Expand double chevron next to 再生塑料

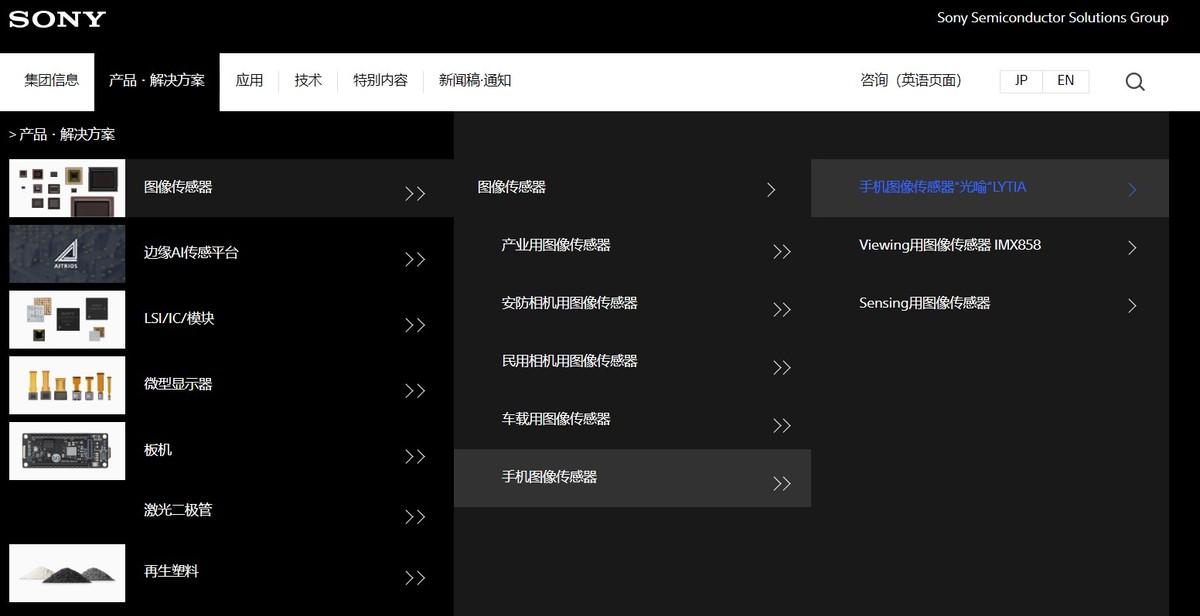pos(415,578)
